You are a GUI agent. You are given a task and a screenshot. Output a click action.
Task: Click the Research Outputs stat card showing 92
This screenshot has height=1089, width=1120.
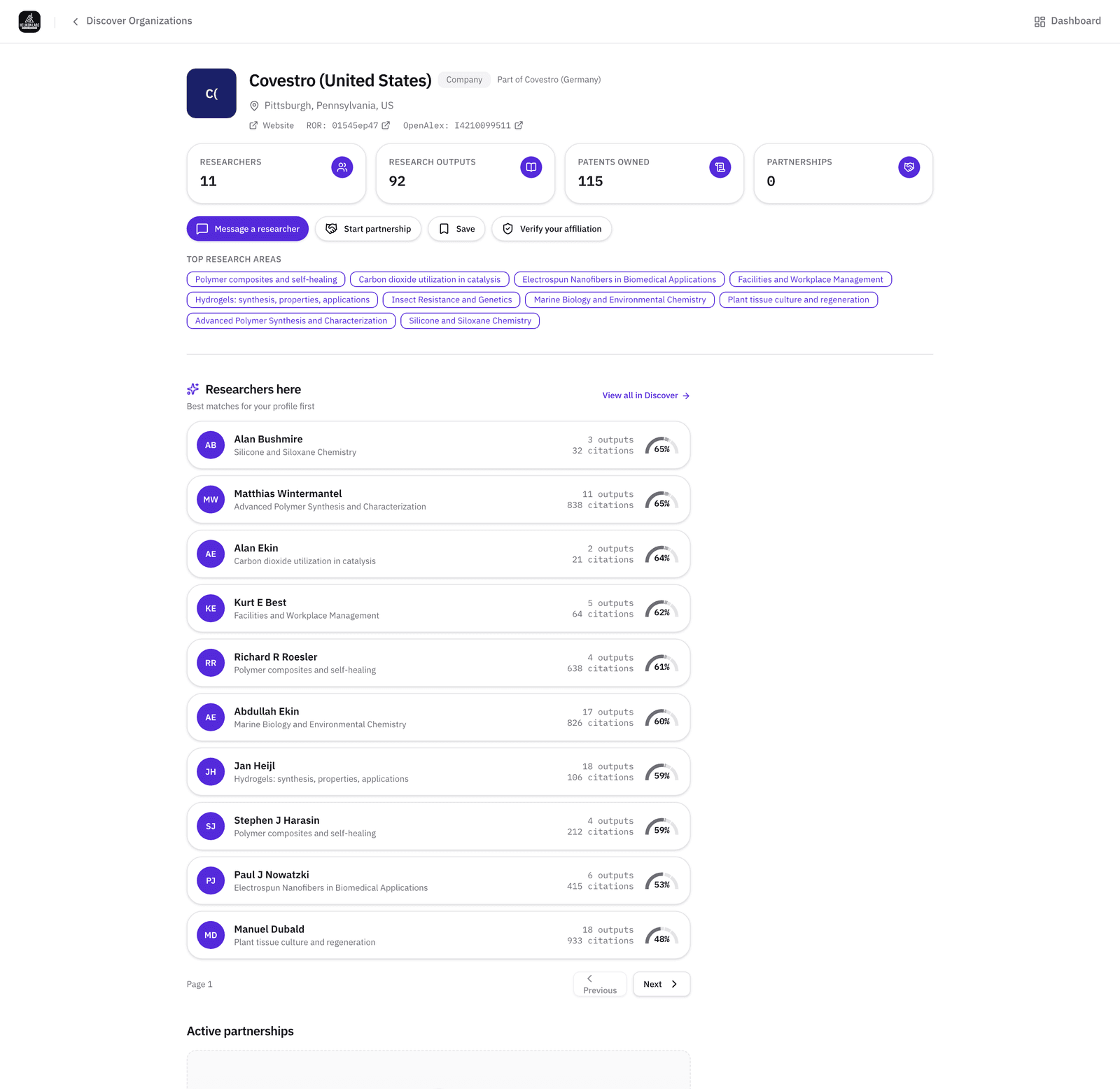pyautogui.click(x=465, y=174)
